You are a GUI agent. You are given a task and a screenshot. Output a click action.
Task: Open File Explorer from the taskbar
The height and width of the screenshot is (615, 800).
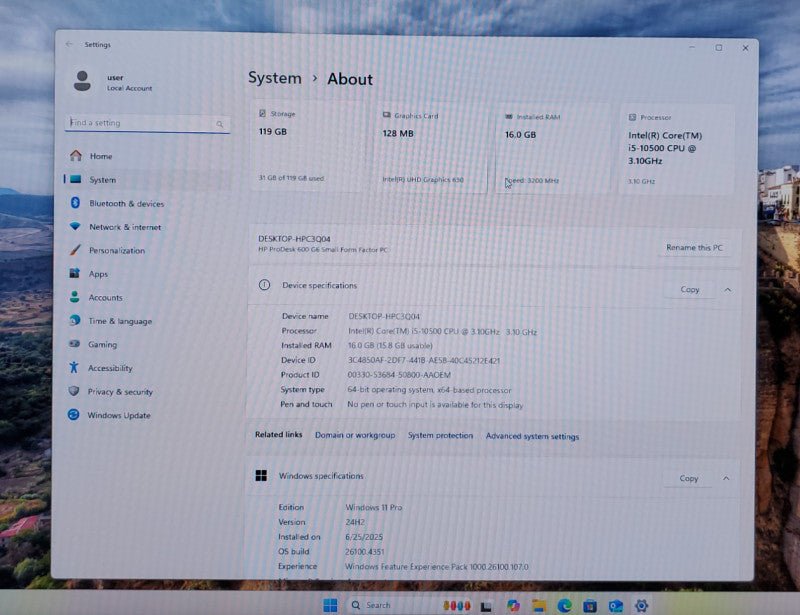539,606
